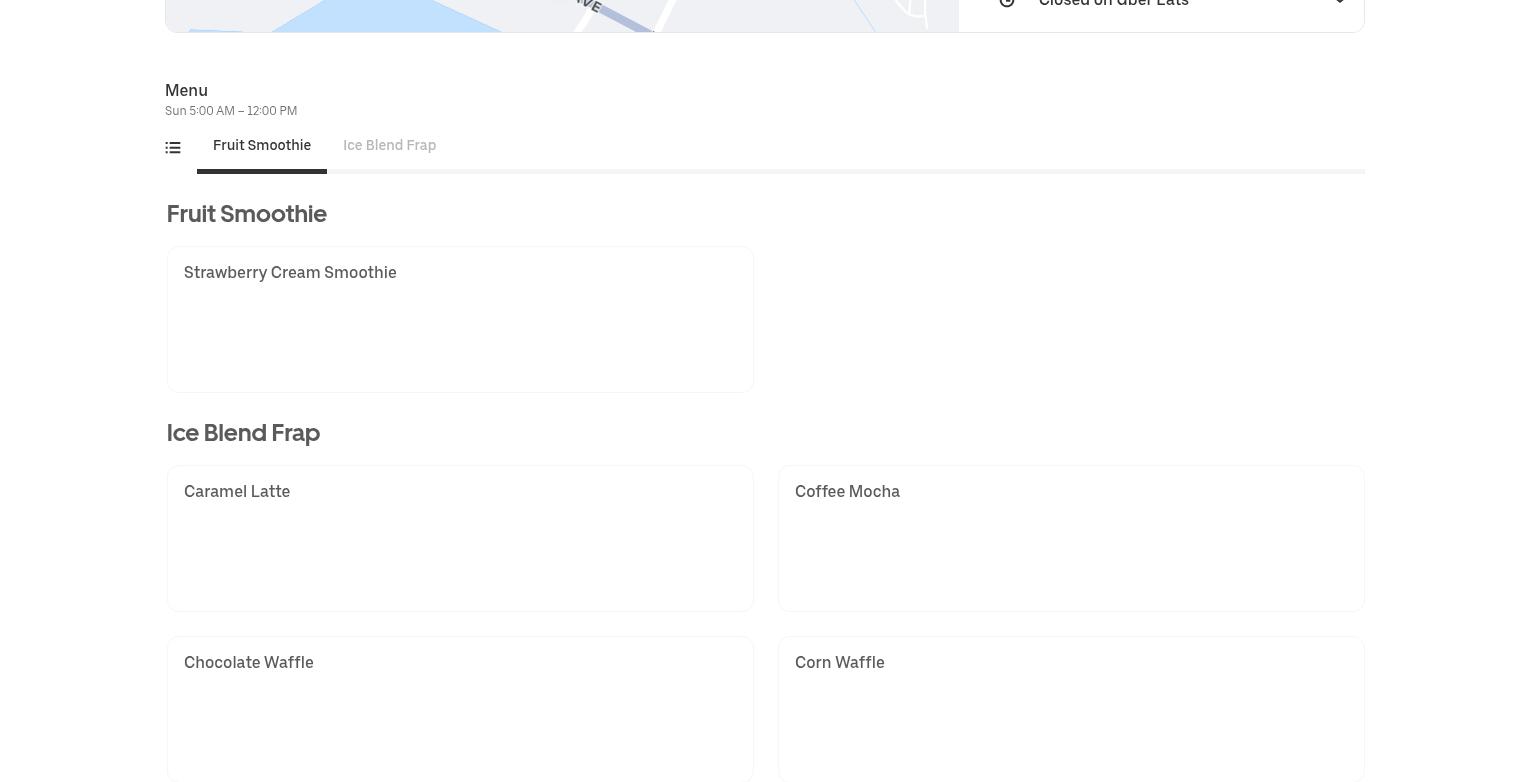Click the grey tab bar track right of tabs
Screen dimensions: 1530x782
pyautogui.click(x=850, y=172)
